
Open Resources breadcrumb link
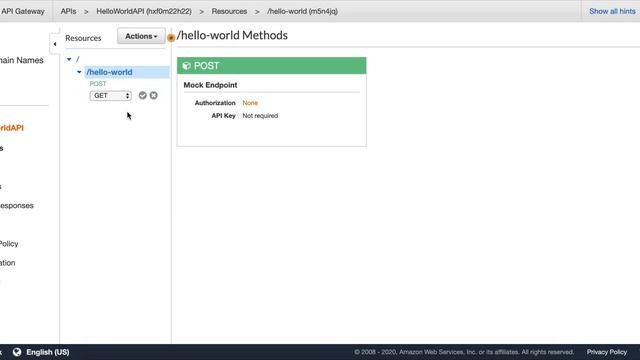(x=229, y=11)
